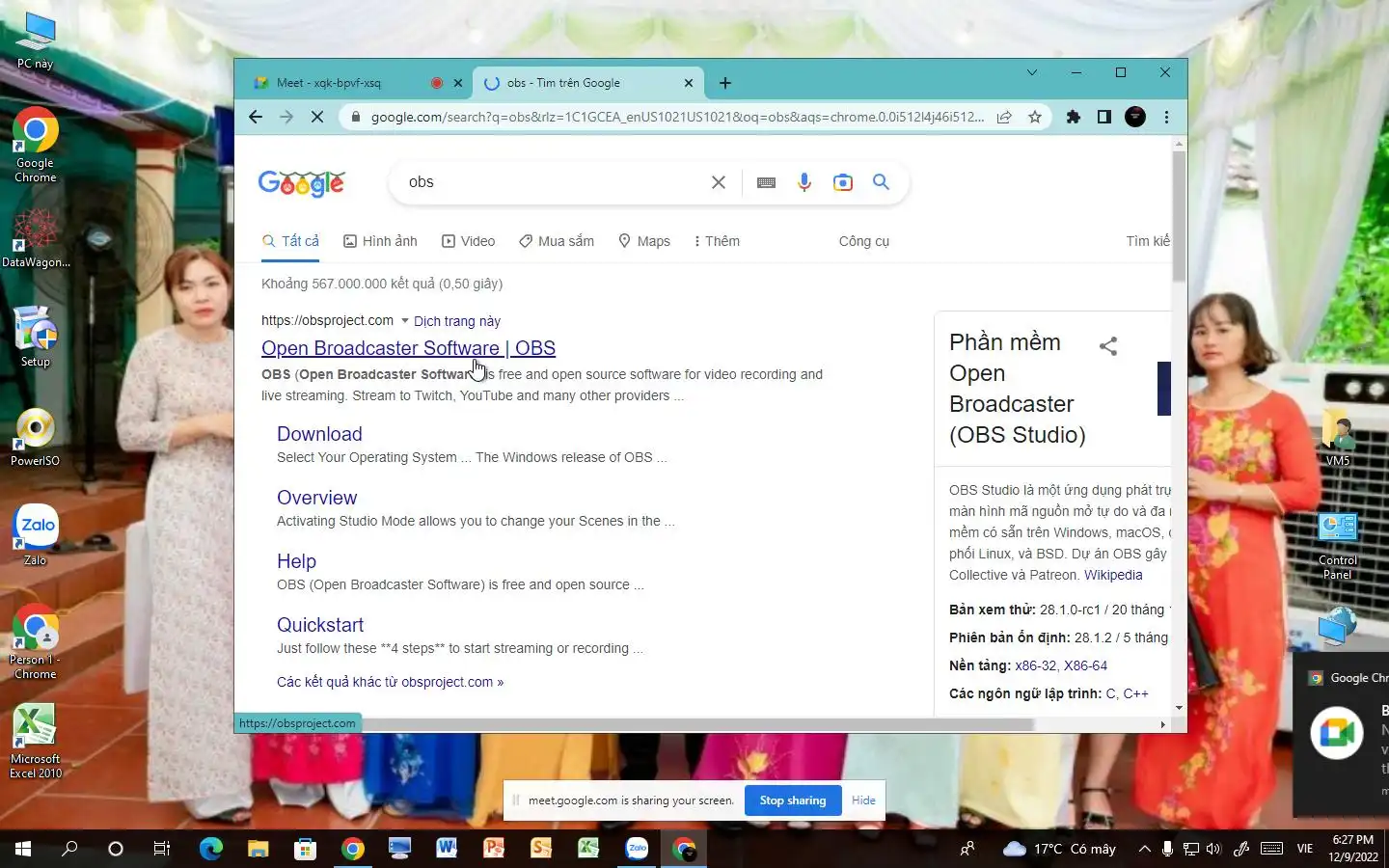Image resolution: width=1389 pixels, height=868 pixels.
Task: Open the Quickstart sitelink
Action: 320,625
